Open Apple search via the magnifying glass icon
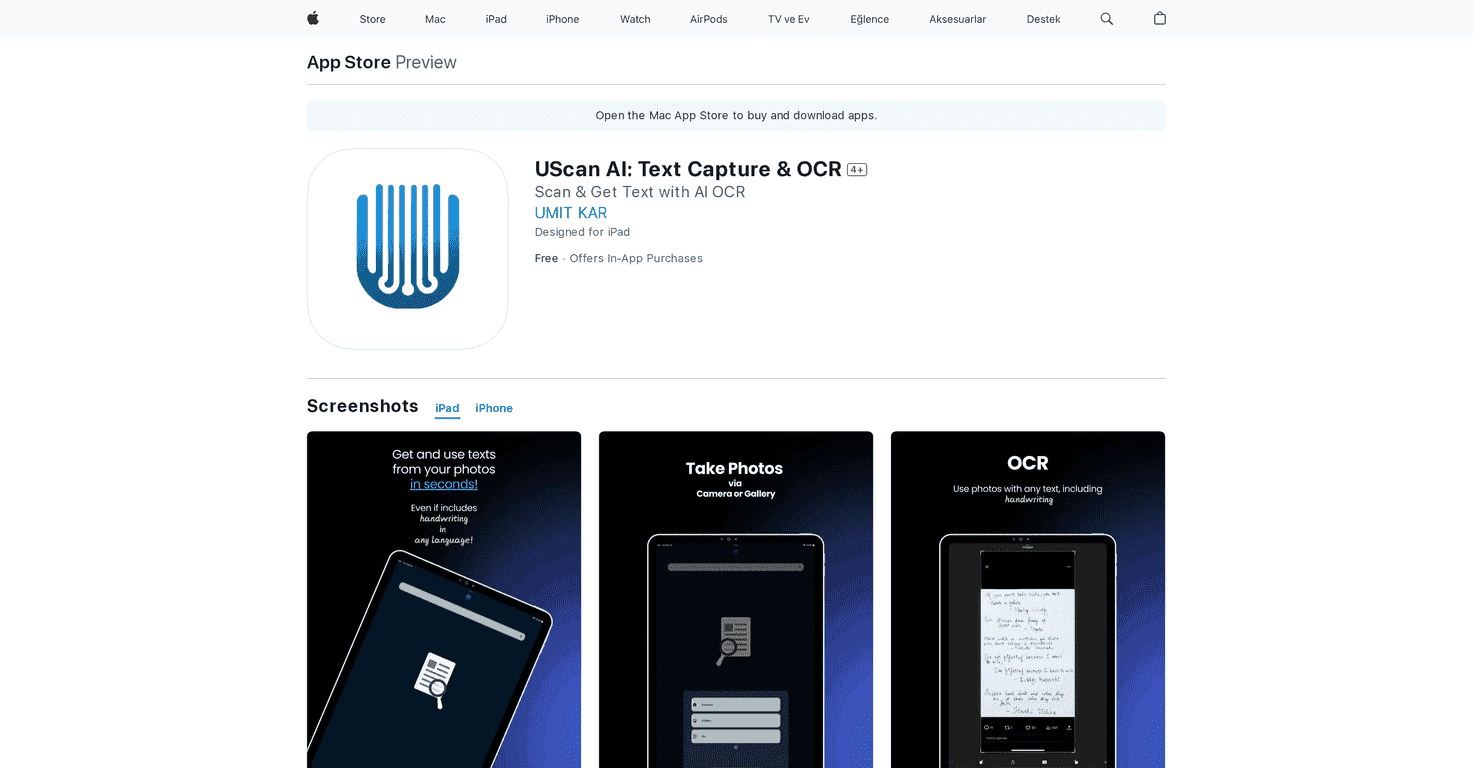1473x768 pixels. (x=1106, y=19)
